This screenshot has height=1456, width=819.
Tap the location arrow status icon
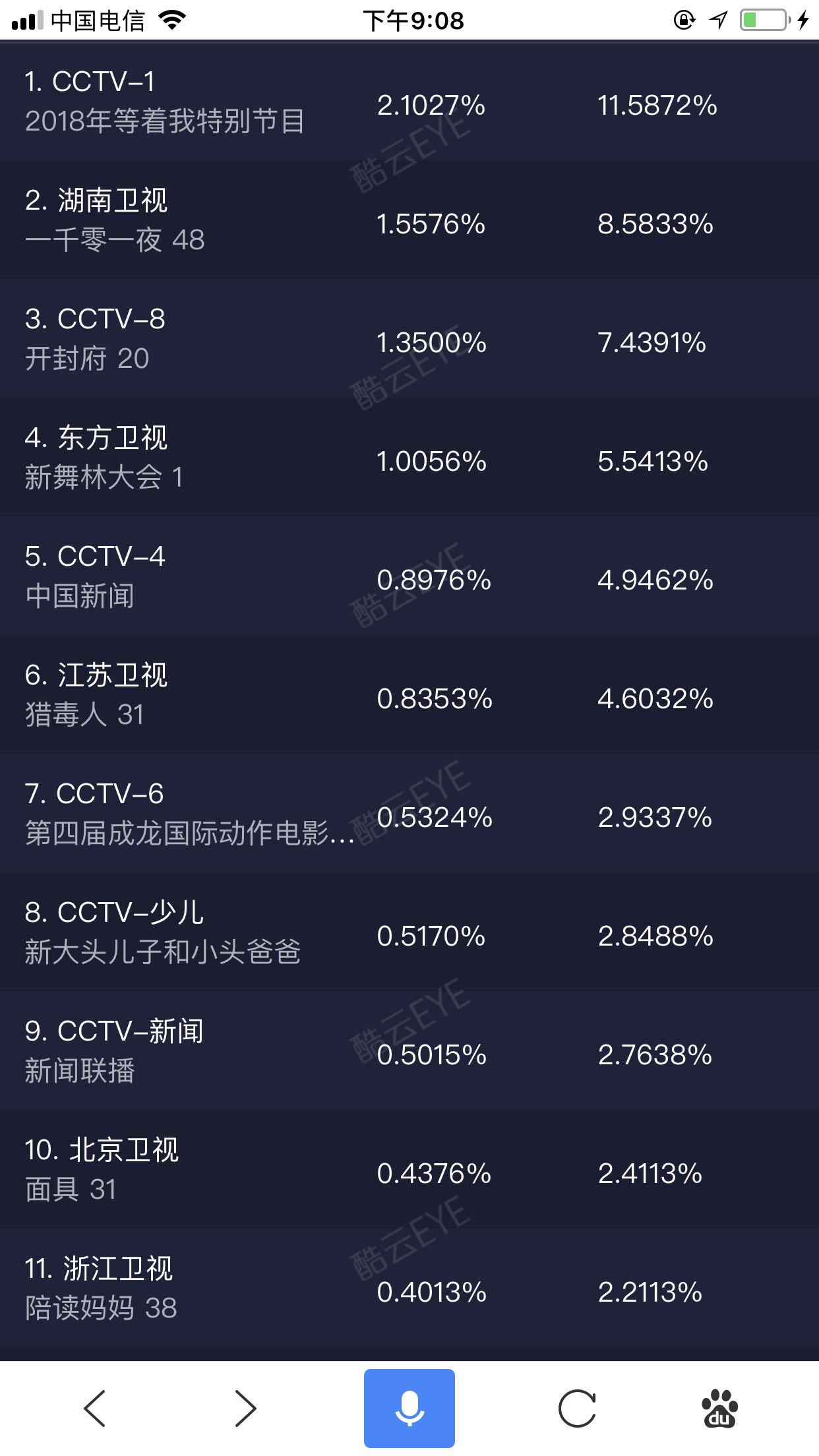coord(719,20)
